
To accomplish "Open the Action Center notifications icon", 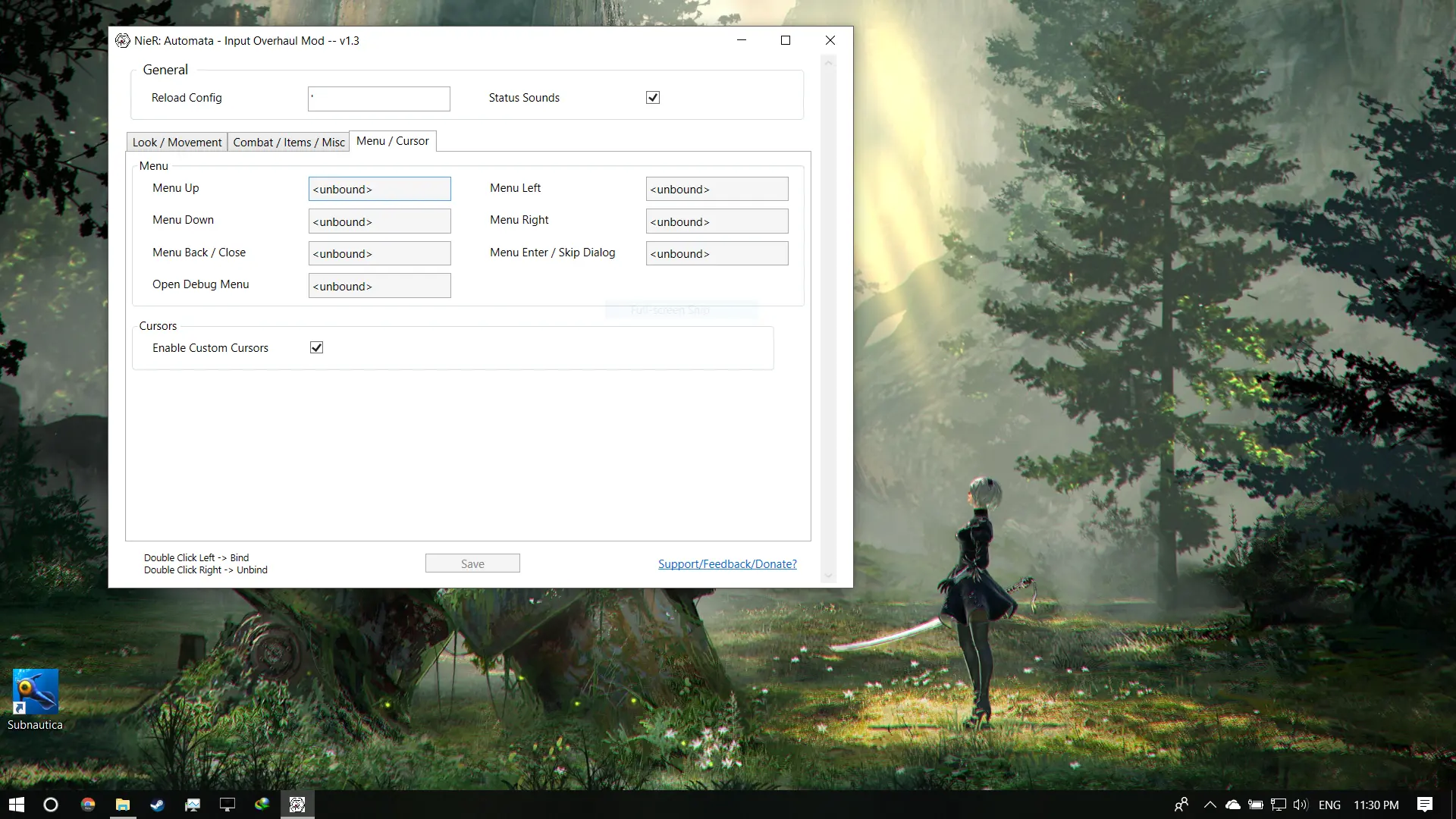I will (x=1425, y=805).
